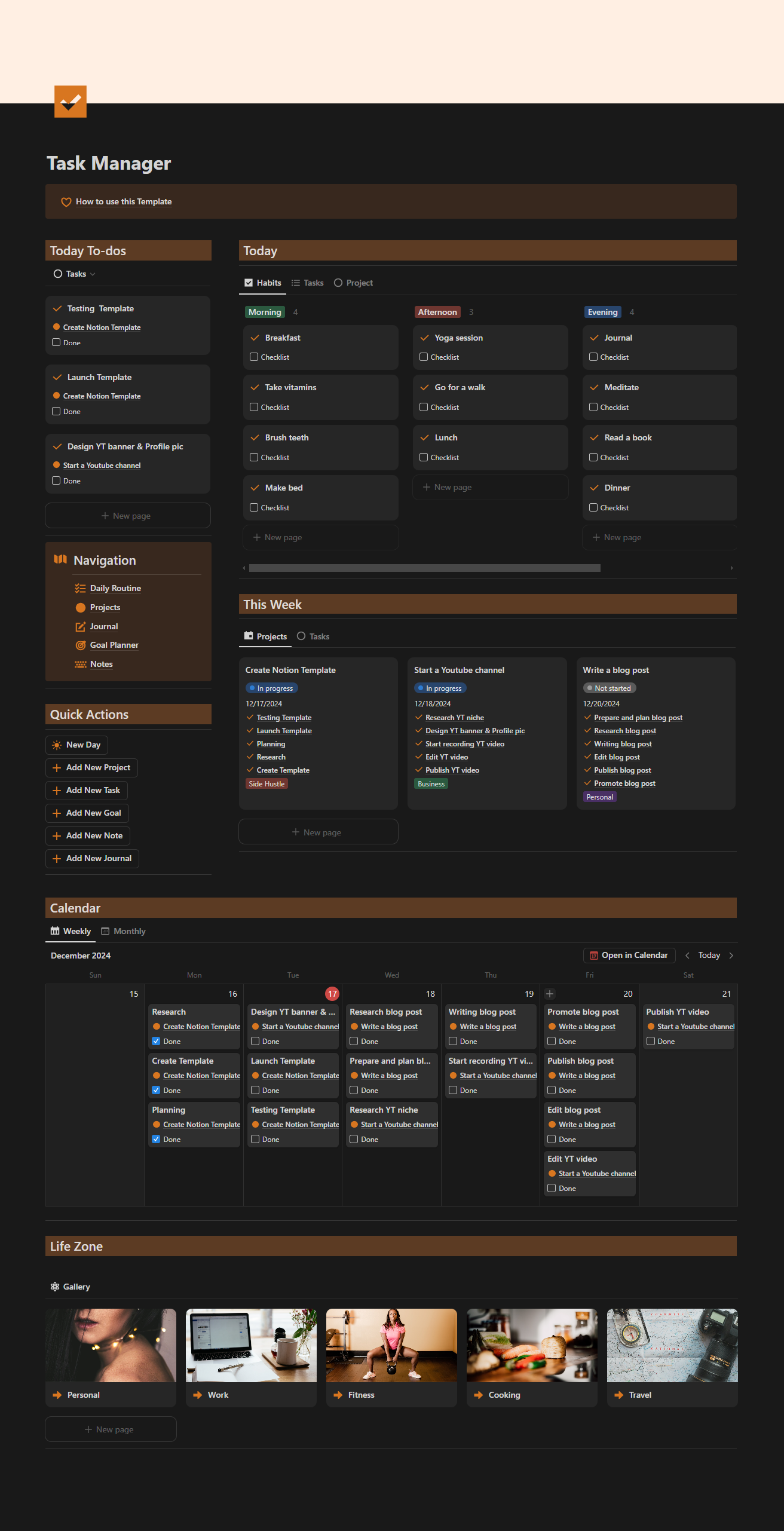
Task: Open Start a Youtube channel project card title
Action: 459,670
